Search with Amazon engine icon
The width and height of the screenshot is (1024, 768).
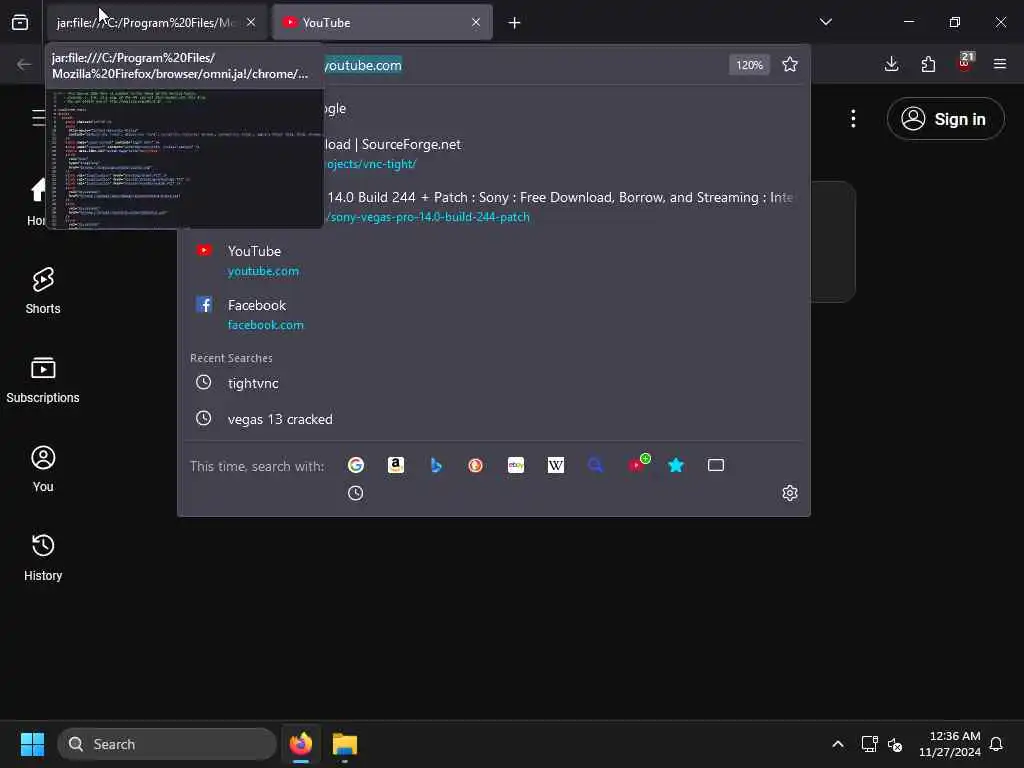(x=396, y=465)
